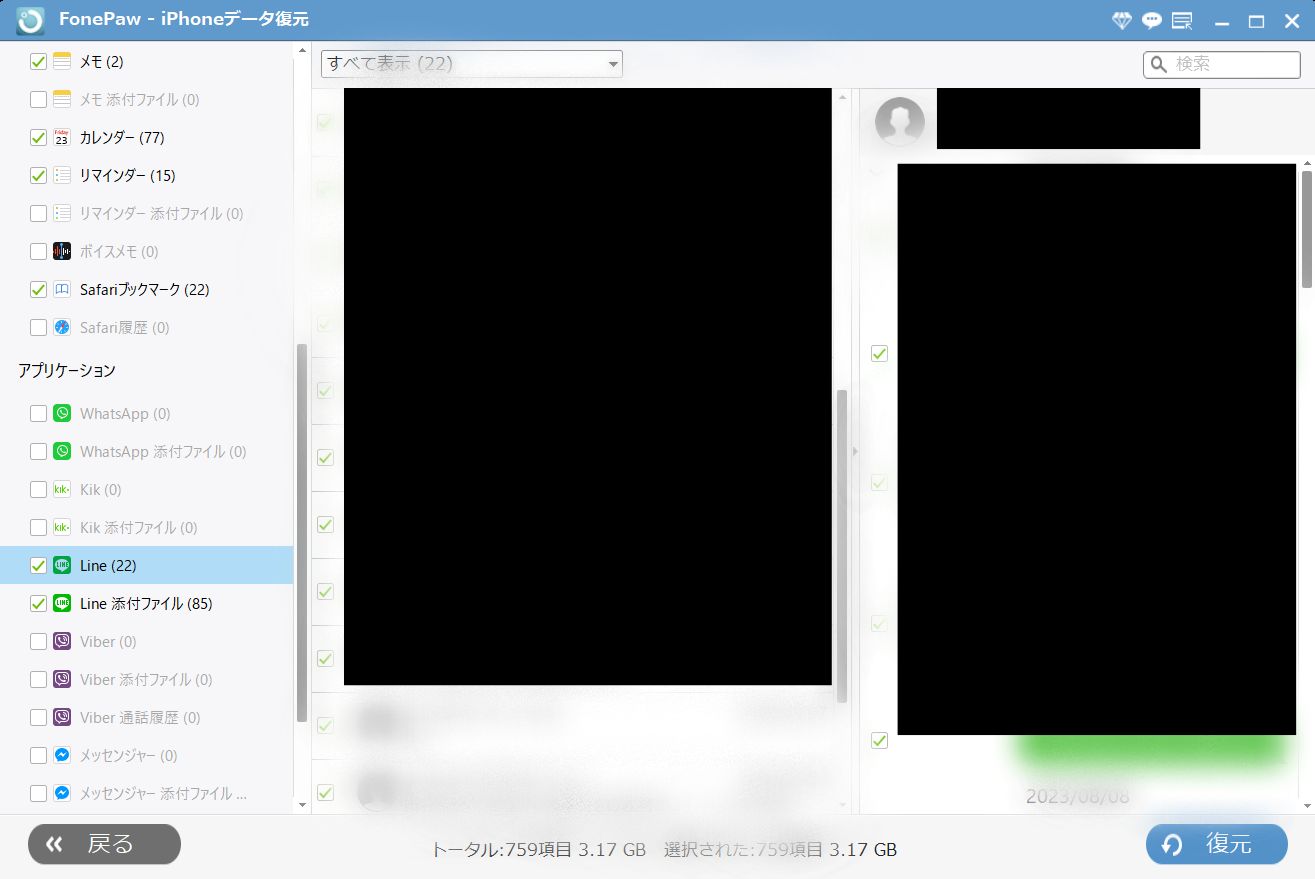Open the chat feedback bubble icon
This screenshot has height=879, width=1315.
(x=1151, y=20)
